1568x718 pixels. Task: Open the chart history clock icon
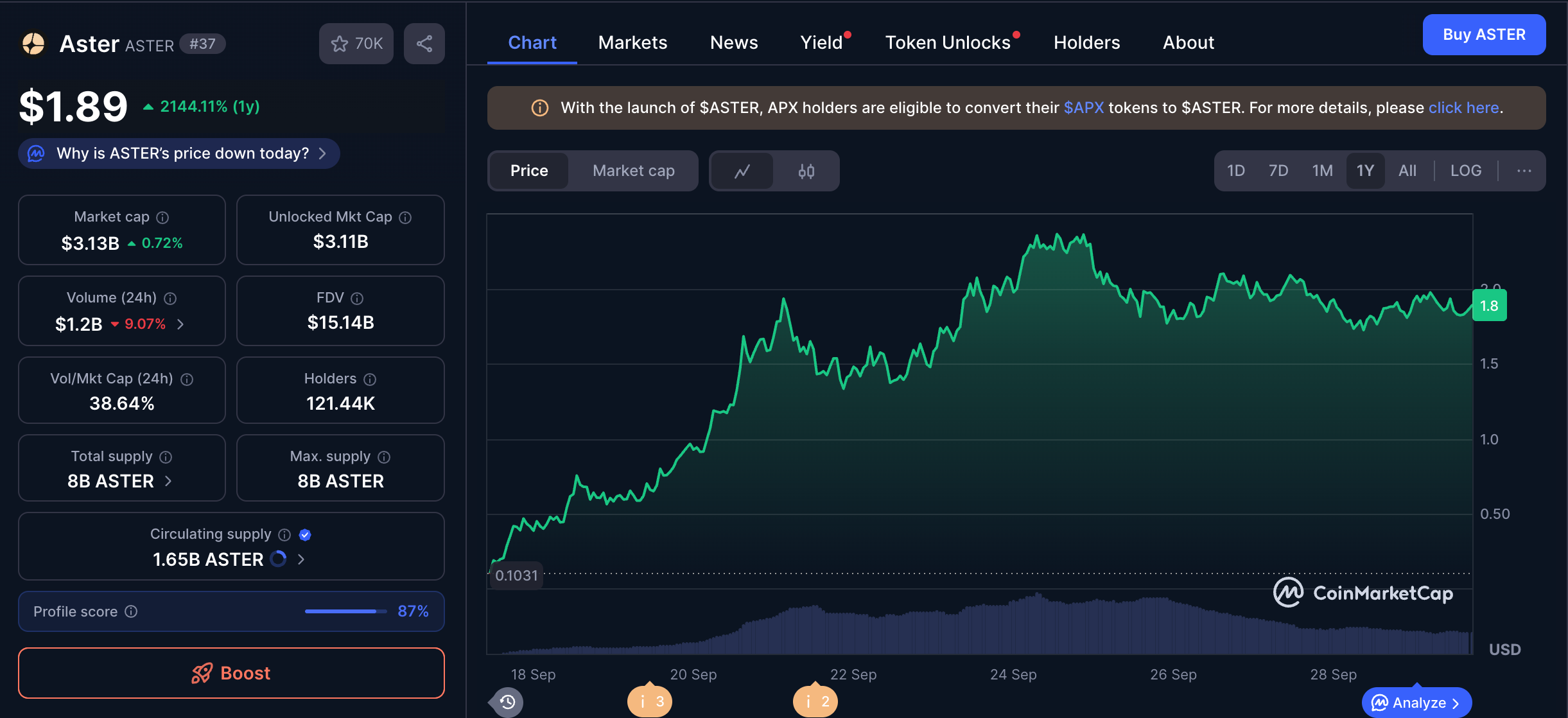pyautogui.click(x=507, y=702)
